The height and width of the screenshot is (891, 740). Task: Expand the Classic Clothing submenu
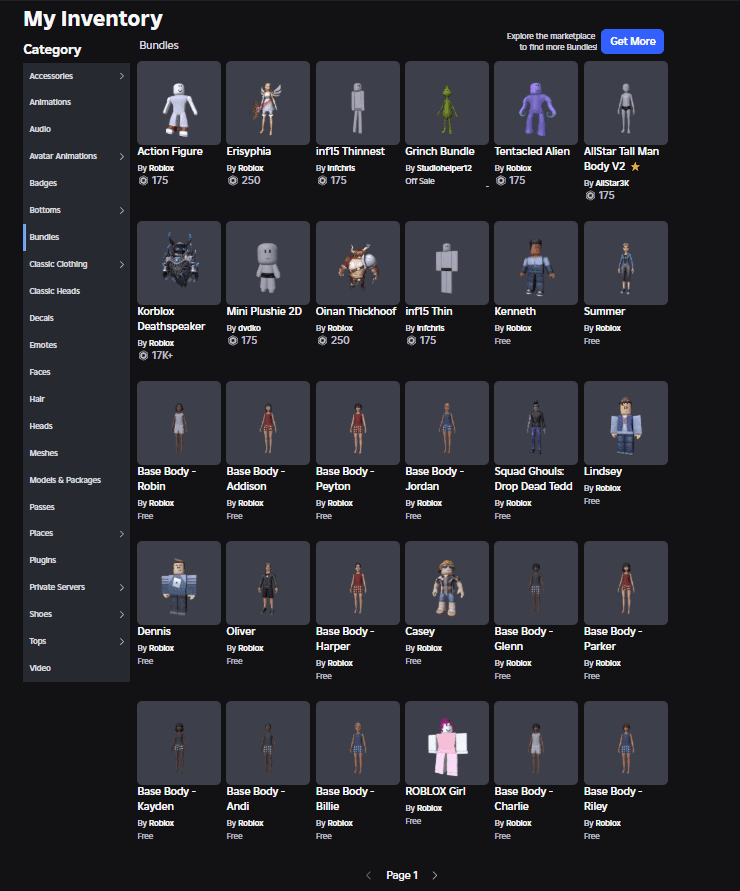[x=122, y=265]
